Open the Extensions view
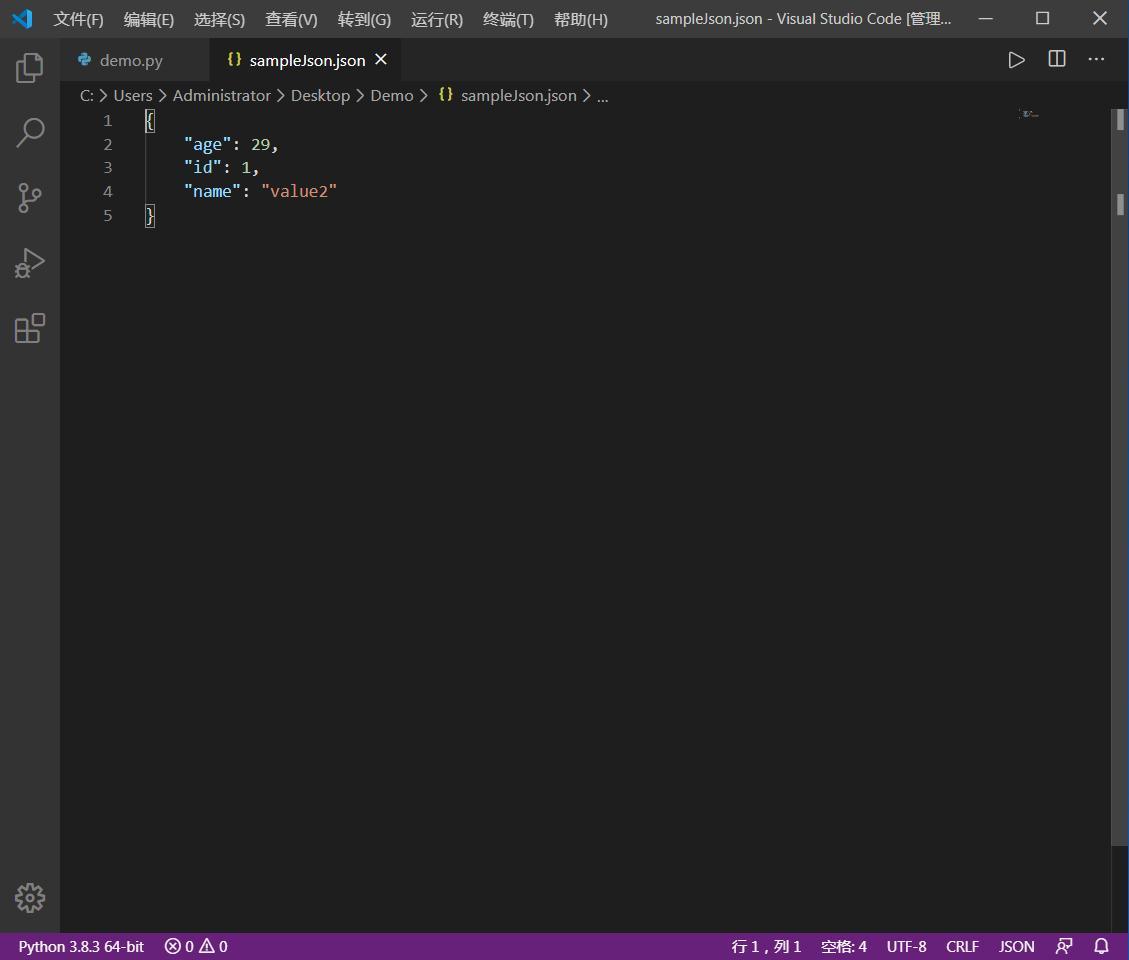Image resolution: width=1129 pixels, height=960 pixels. tap(29, 328)
